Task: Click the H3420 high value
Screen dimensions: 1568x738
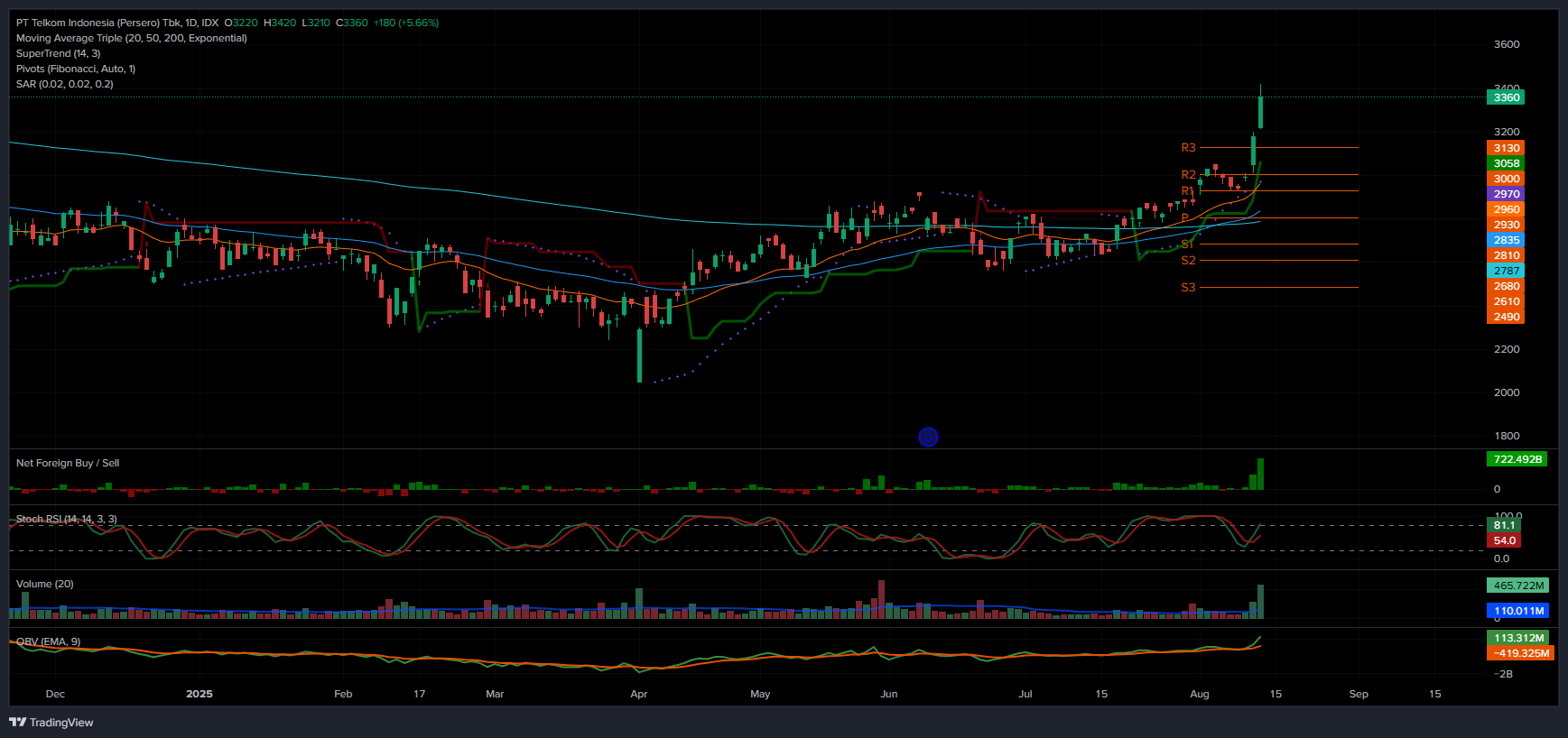Action: (x=280, y=23)
